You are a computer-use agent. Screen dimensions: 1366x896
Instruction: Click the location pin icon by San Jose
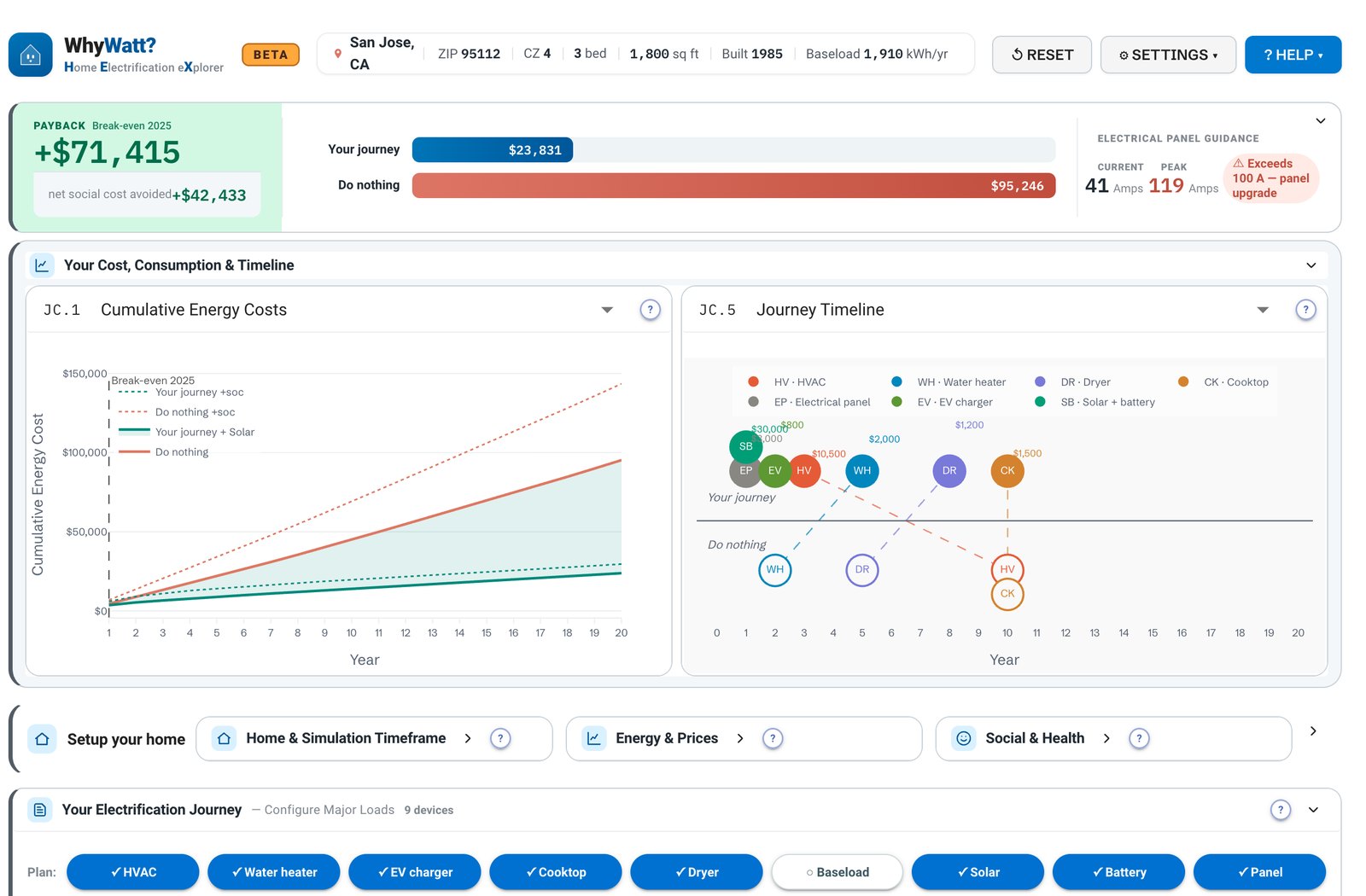(x=338, y=54)
